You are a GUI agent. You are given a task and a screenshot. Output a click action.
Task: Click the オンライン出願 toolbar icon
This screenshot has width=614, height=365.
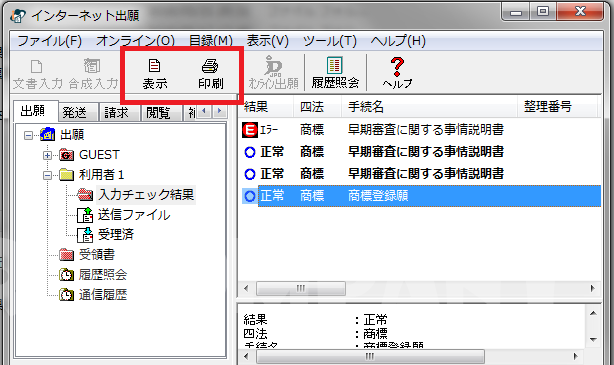(x=273, y=66)
